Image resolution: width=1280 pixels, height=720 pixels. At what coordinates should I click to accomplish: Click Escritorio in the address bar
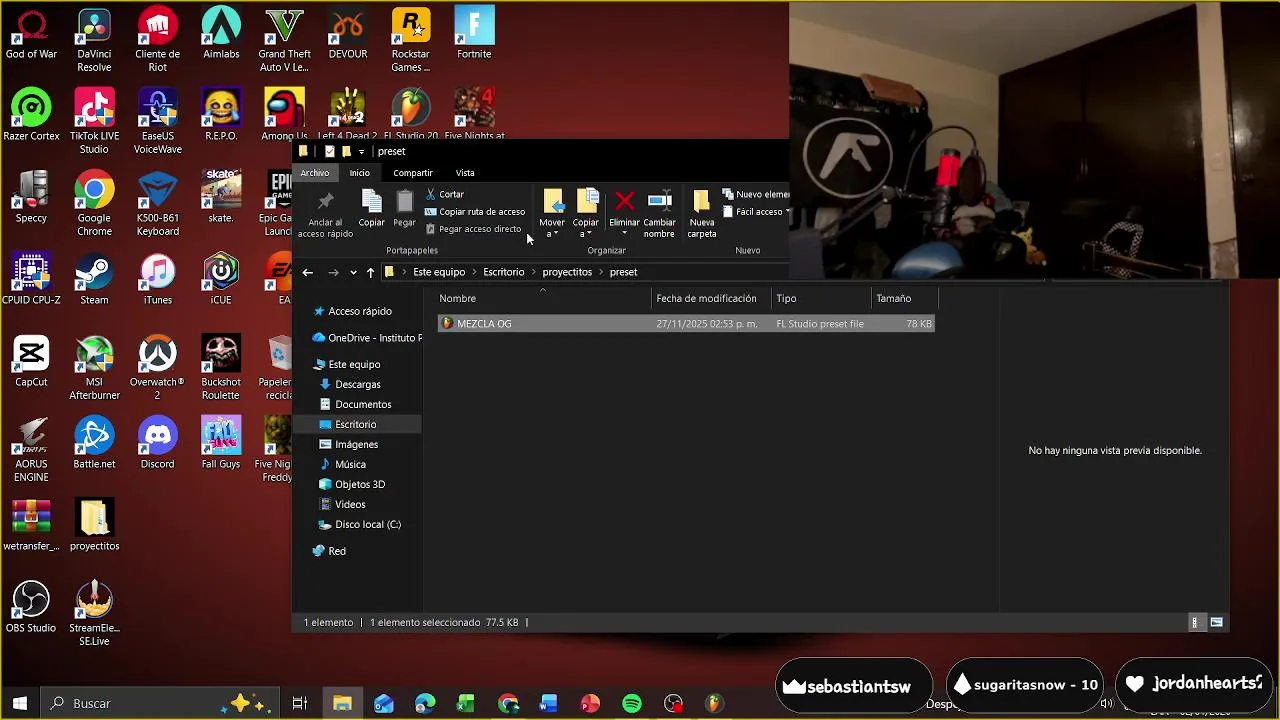click(x=503, y=272)
